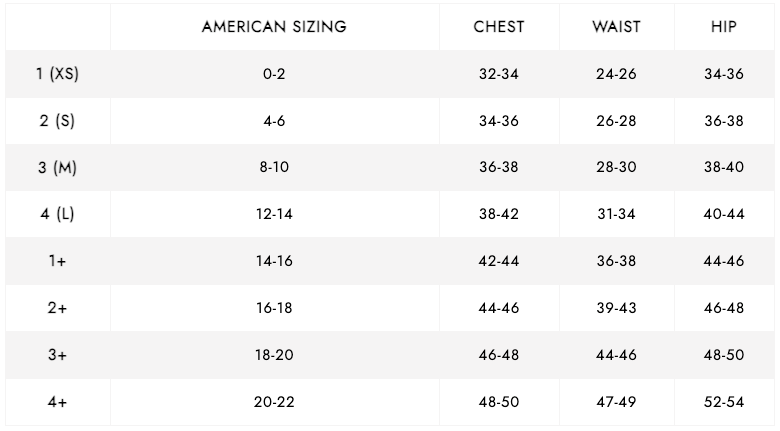
Task: Click the 0-2 American sizing cell
Action: (274, 74)
